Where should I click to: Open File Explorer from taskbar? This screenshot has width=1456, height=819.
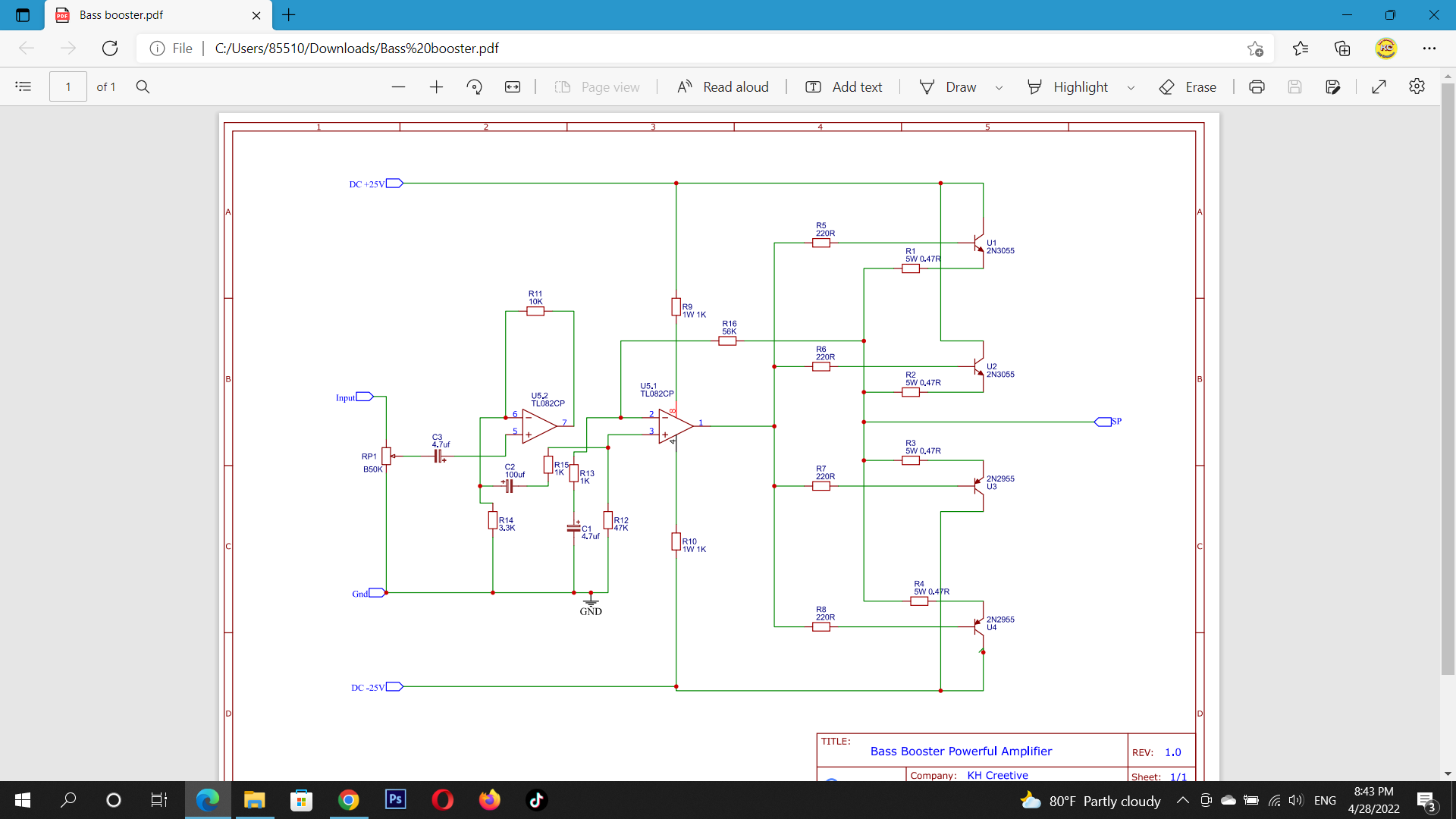tap(254, 800)
